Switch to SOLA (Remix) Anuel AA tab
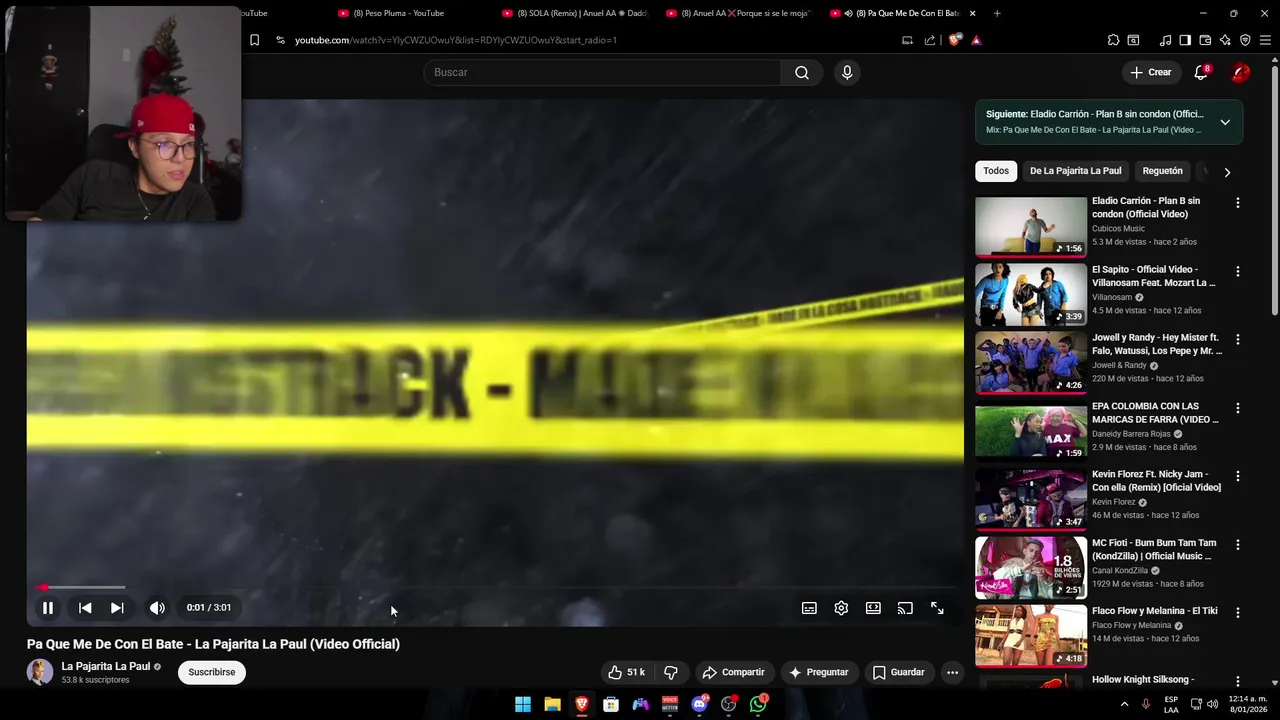Viewport: 1280px width, 720px height. [575, 13]
